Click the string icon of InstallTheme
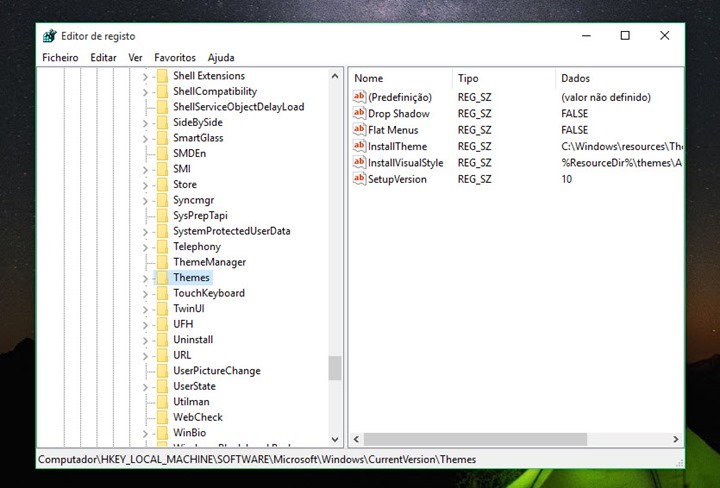Viewport: 720px width, 488px height. pyautogui.click(x=359, y=146)
